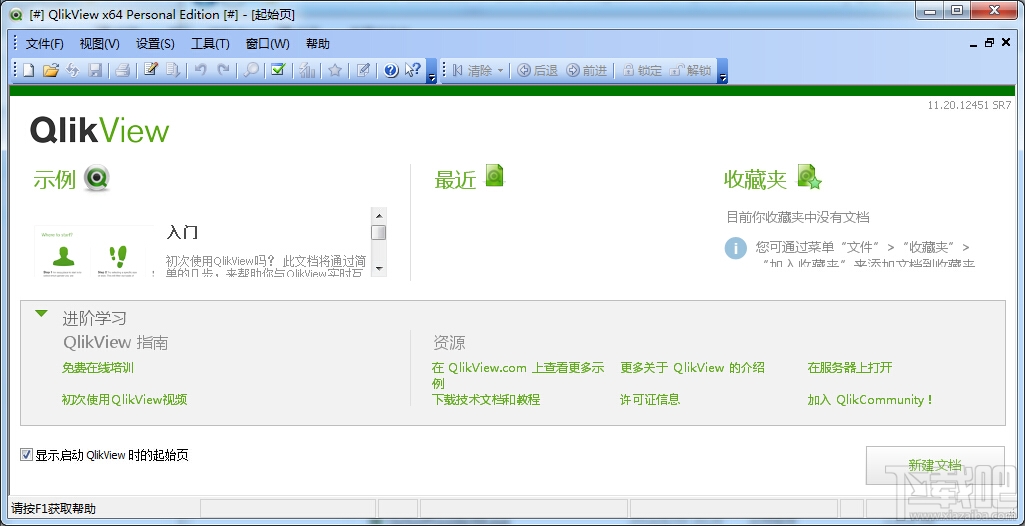
Task: Click the Notes pencil toolbar icon
Action: point(363,70)
